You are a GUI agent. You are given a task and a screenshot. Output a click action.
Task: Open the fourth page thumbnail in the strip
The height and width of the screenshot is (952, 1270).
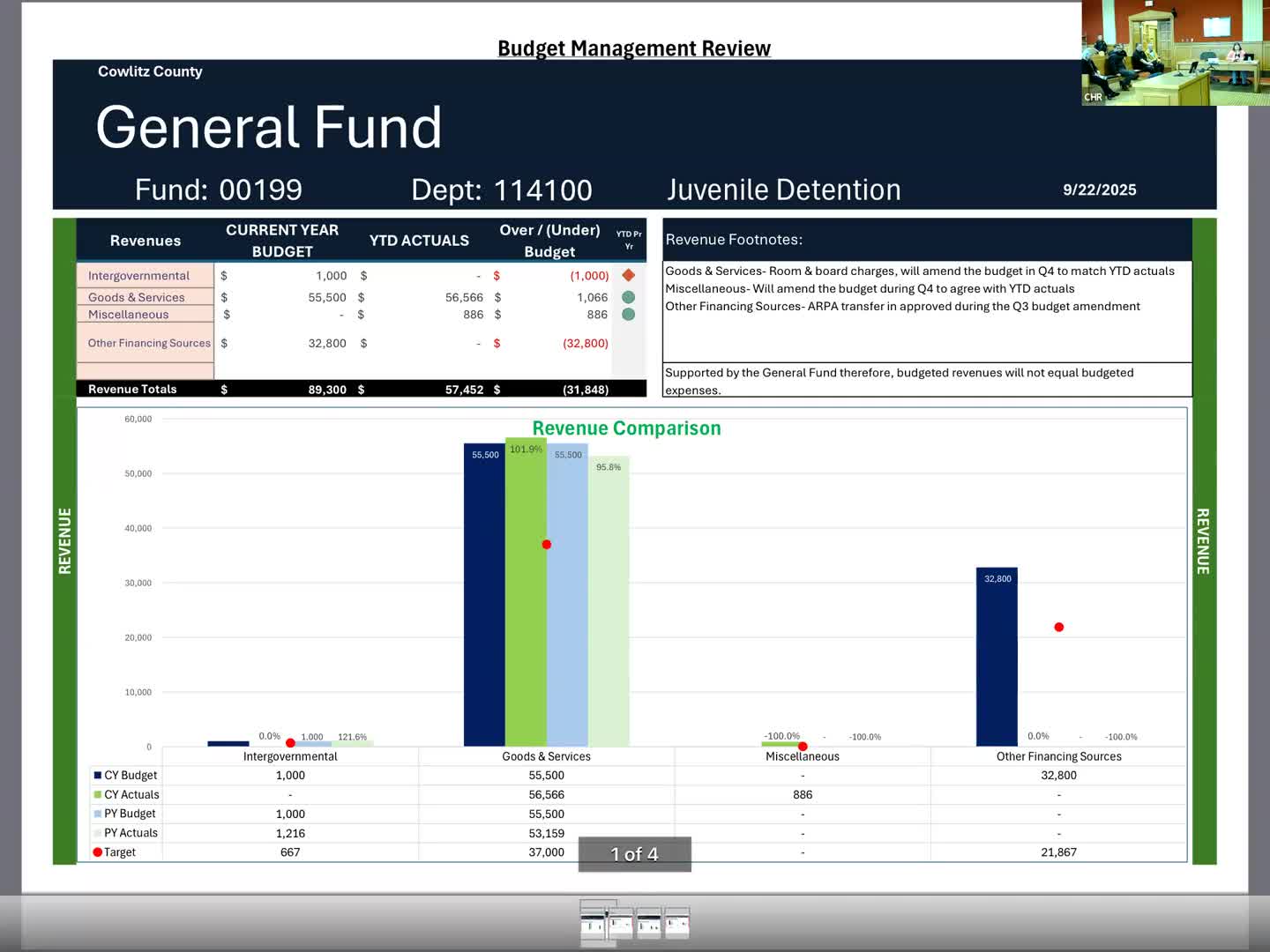coord(677,922)
